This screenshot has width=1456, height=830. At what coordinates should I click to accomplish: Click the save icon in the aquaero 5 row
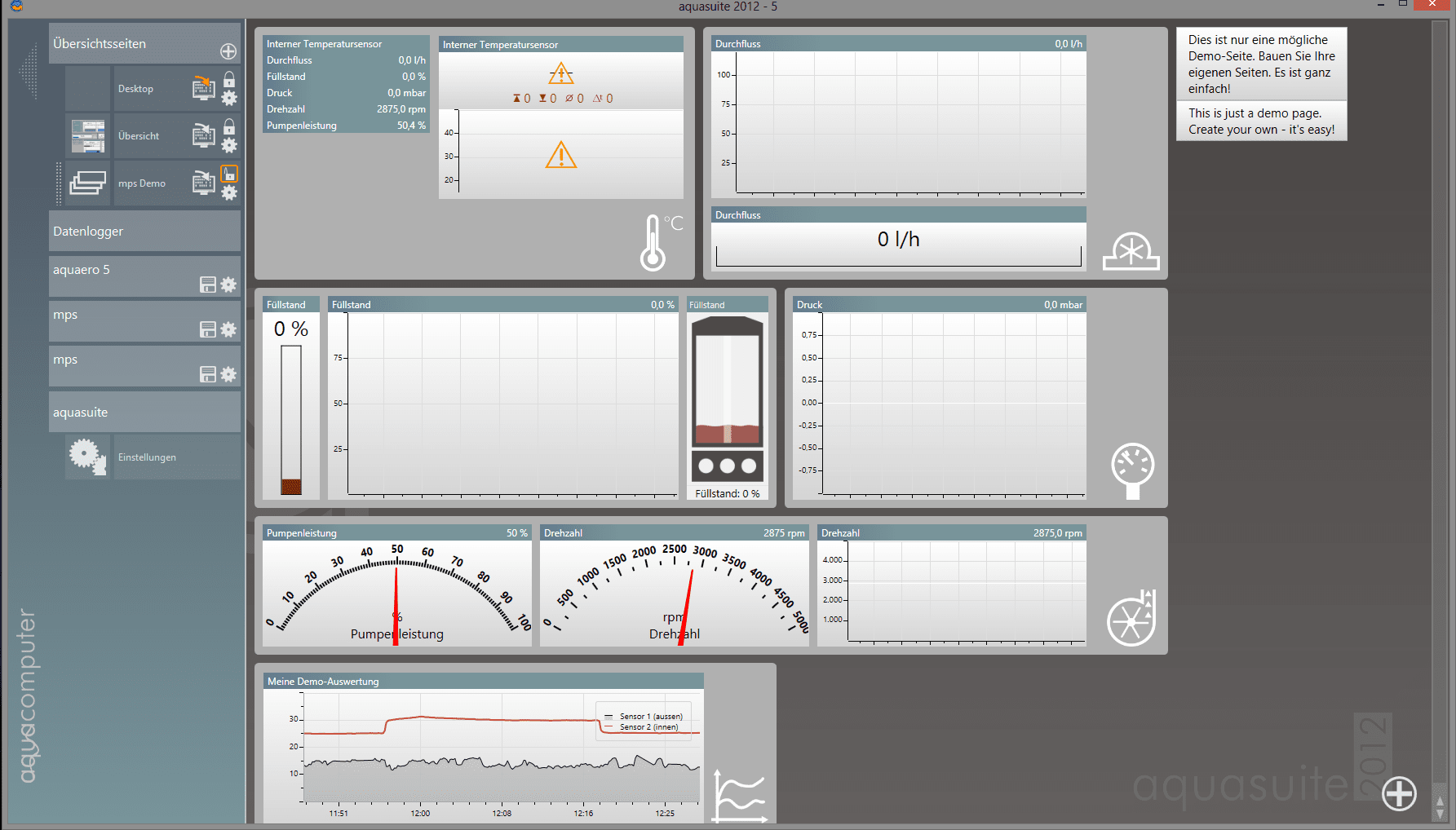click(x=208, y=285)
